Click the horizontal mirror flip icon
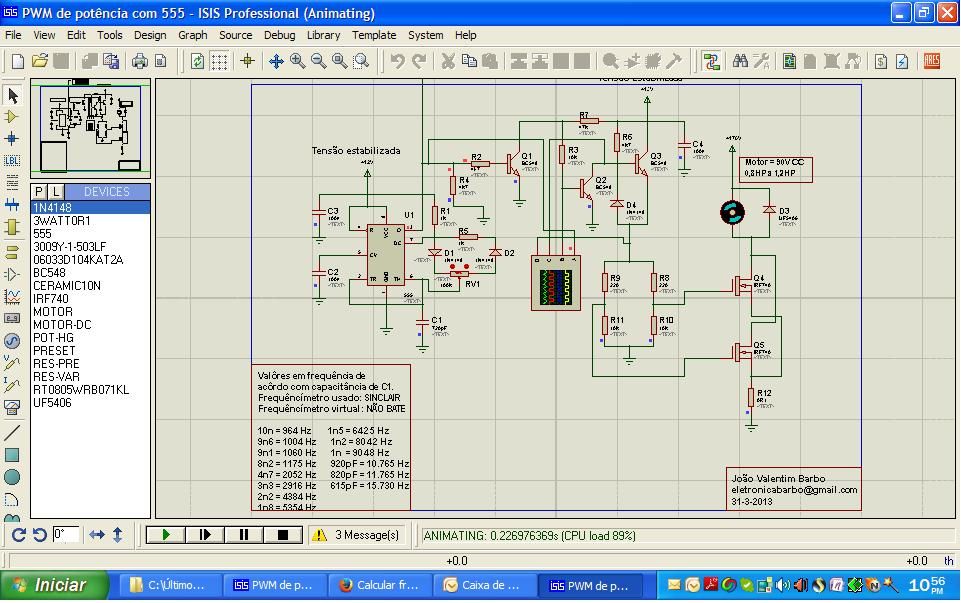Image resolution: width=961 pixels, height=603 pixels. coord(97,535)
